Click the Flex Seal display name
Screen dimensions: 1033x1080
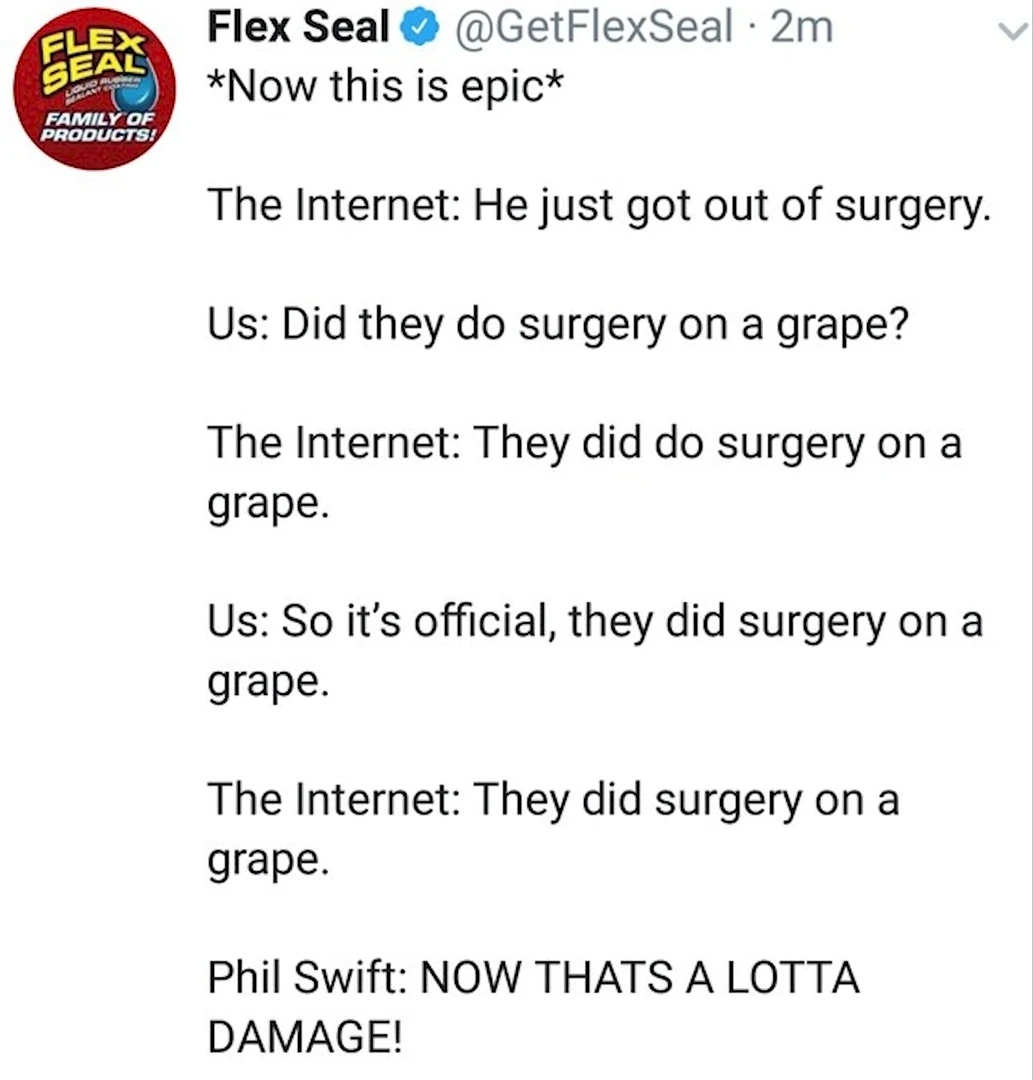pos(297,28)
